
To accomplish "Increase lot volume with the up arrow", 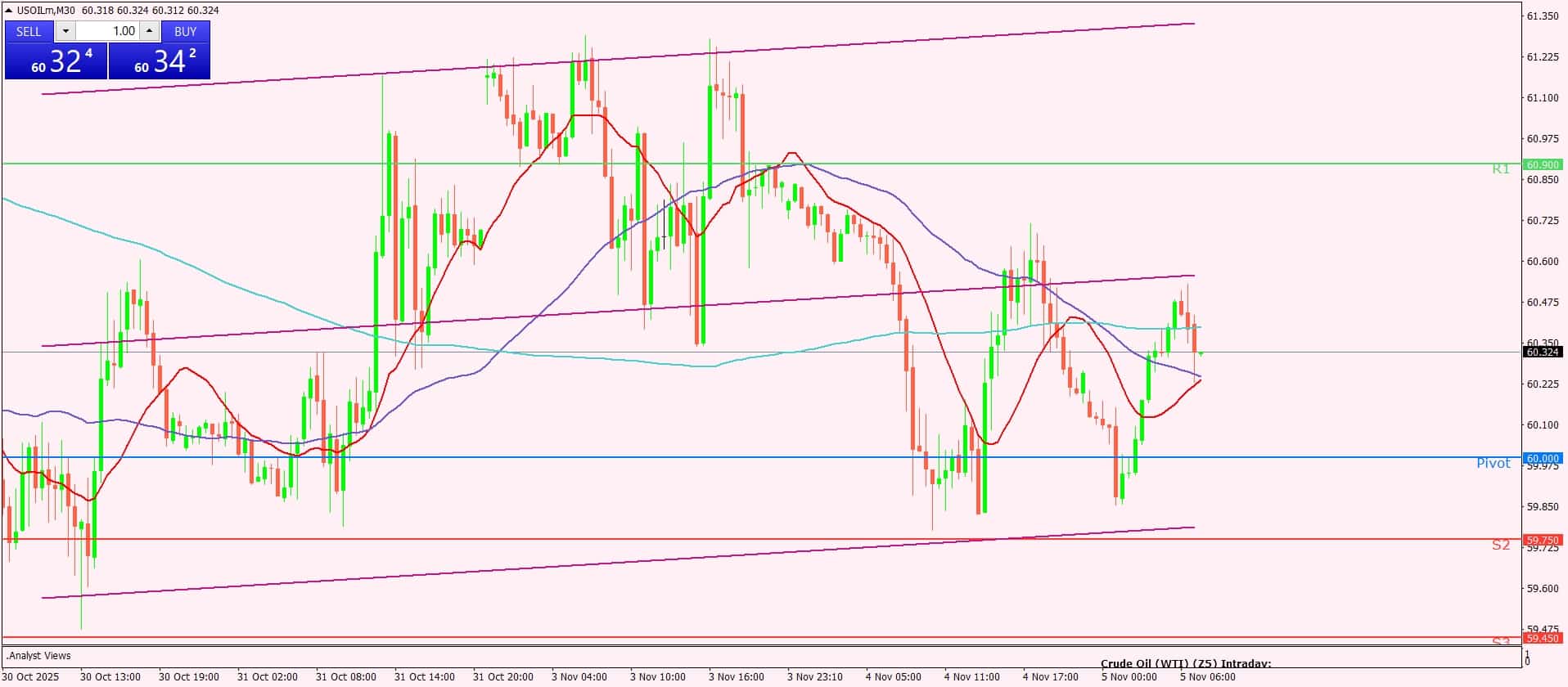I will [x=149, y=31].
